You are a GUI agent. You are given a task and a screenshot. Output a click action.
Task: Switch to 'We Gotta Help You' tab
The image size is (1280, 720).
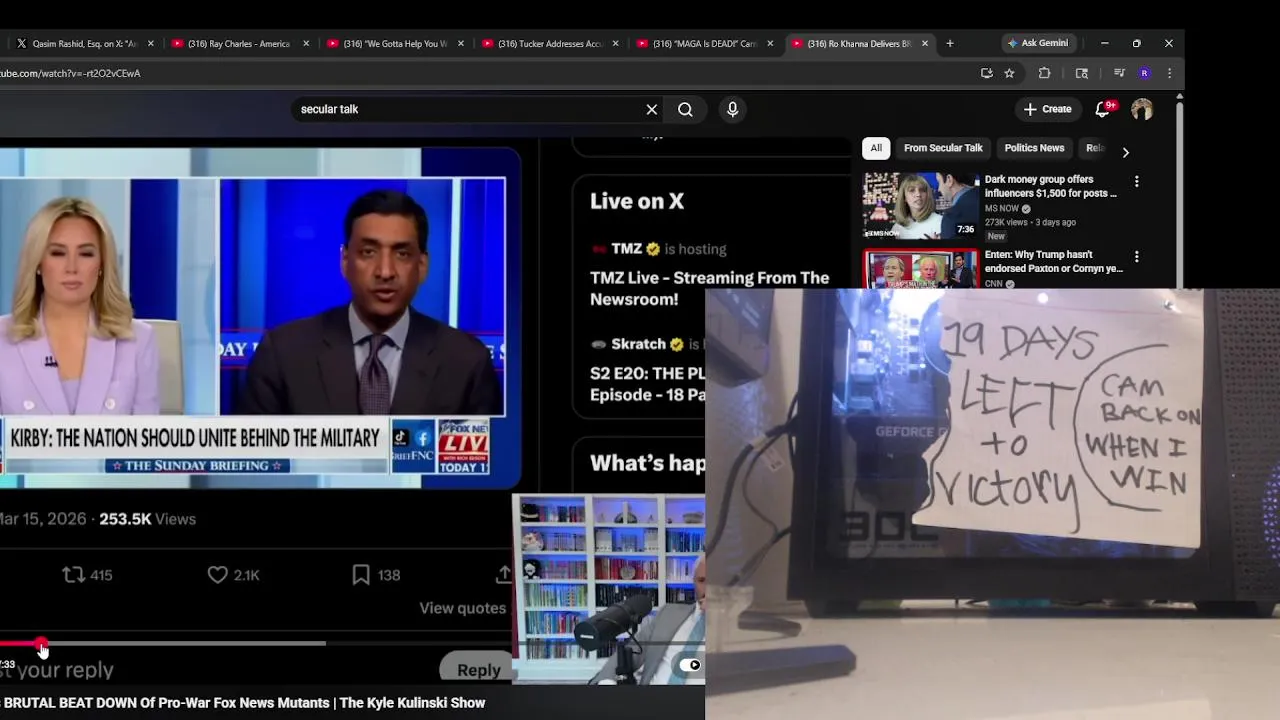click(393, 43)
